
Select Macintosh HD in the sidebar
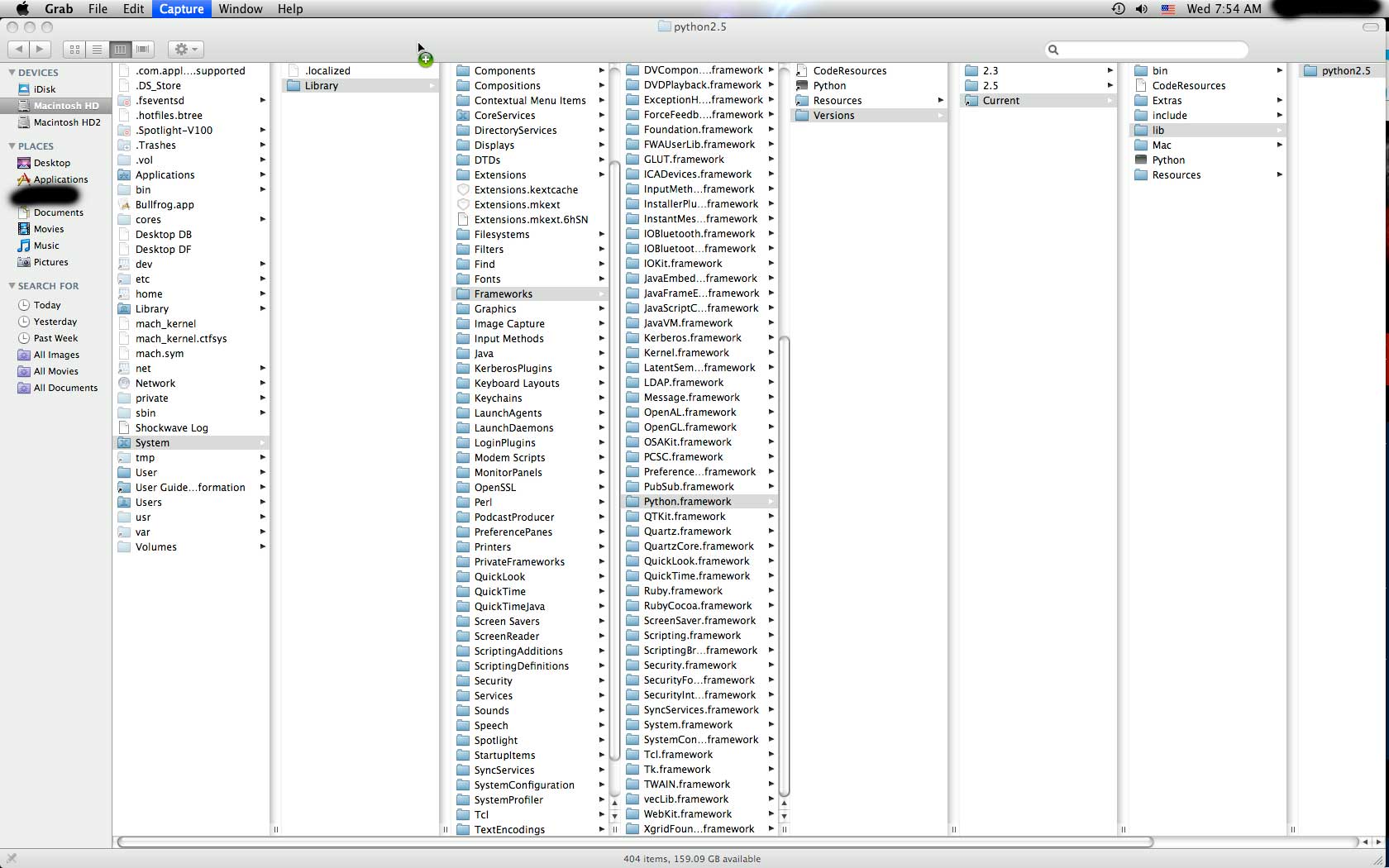(55, 106)
